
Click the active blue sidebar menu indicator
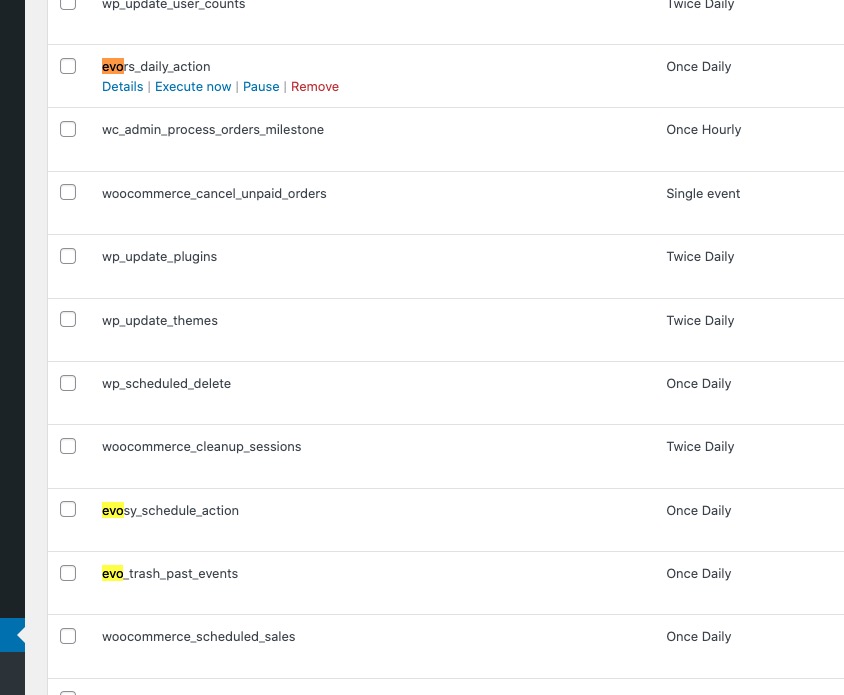tap(12, 635)
